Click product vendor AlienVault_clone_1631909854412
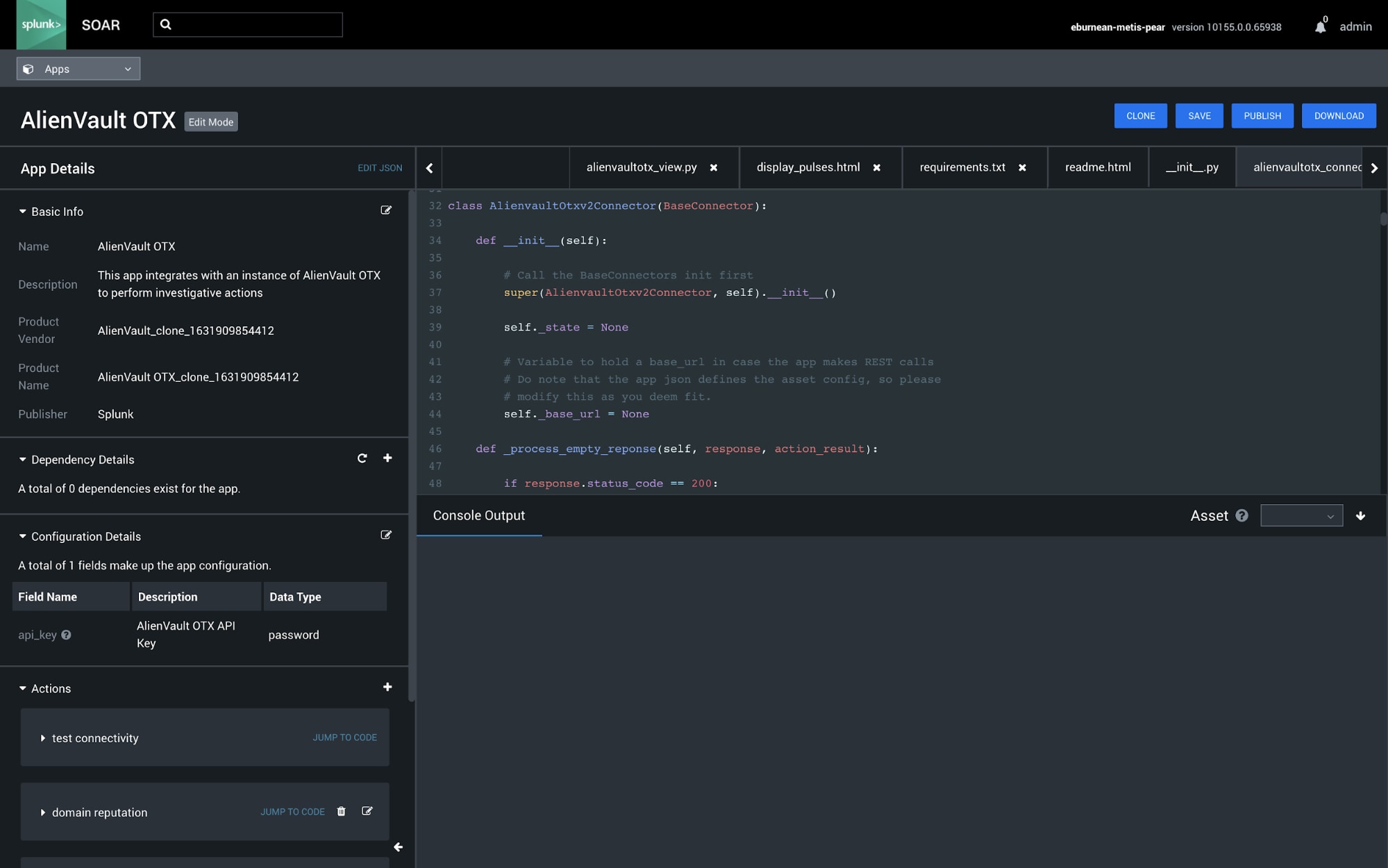The height and width of the screenshot is (868, 1388). pos(186,331)
